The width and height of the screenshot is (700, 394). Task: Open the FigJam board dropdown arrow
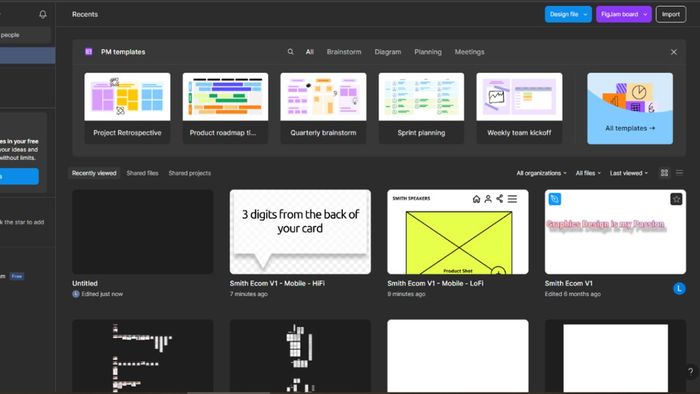645,14
